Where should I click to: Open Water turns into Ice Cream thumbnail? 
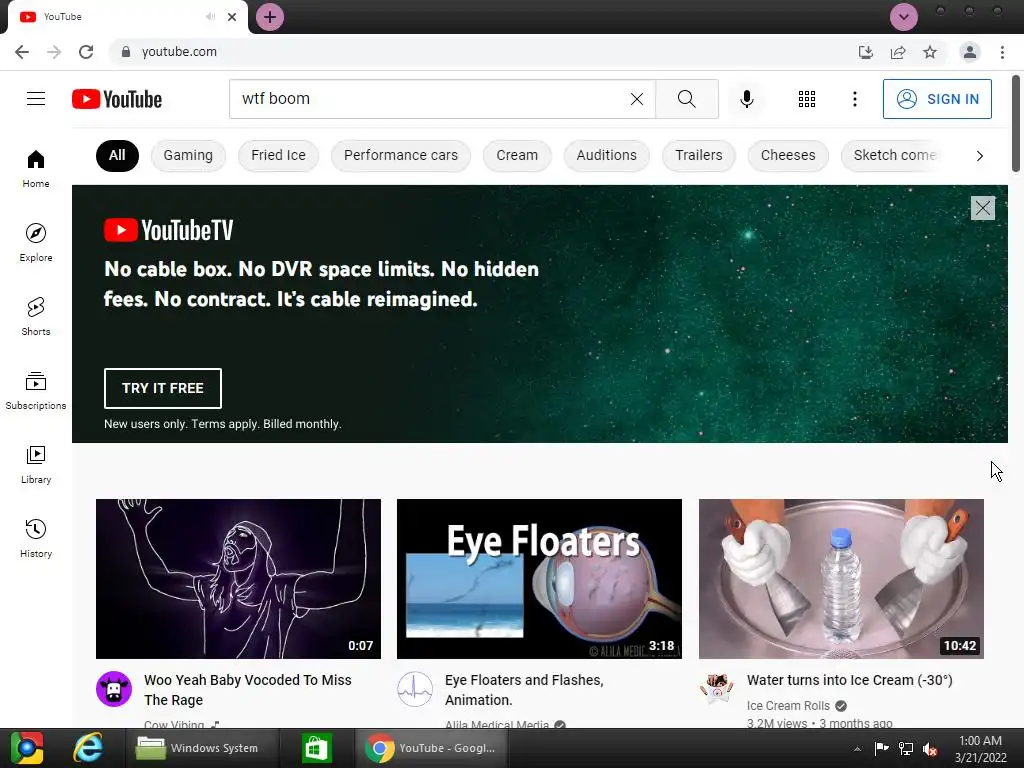coord(841,579)
